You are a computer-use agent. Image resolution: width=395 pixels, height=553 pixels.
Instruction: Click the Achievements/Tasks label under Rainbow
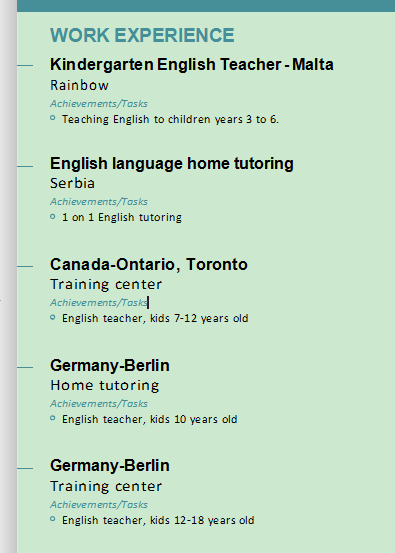pyautogui.click(x=99, y=104)
